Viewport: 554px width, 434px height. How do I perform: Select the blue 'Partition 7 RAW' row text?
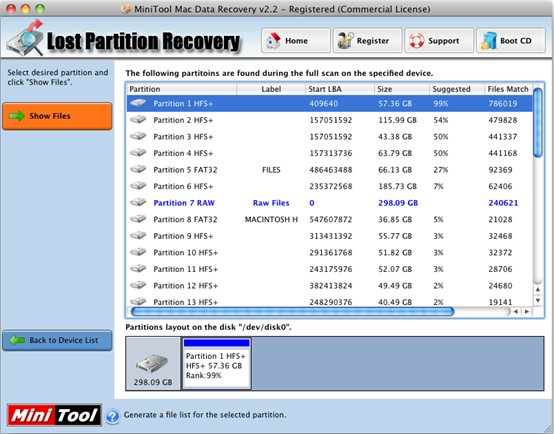pos(184,203)
